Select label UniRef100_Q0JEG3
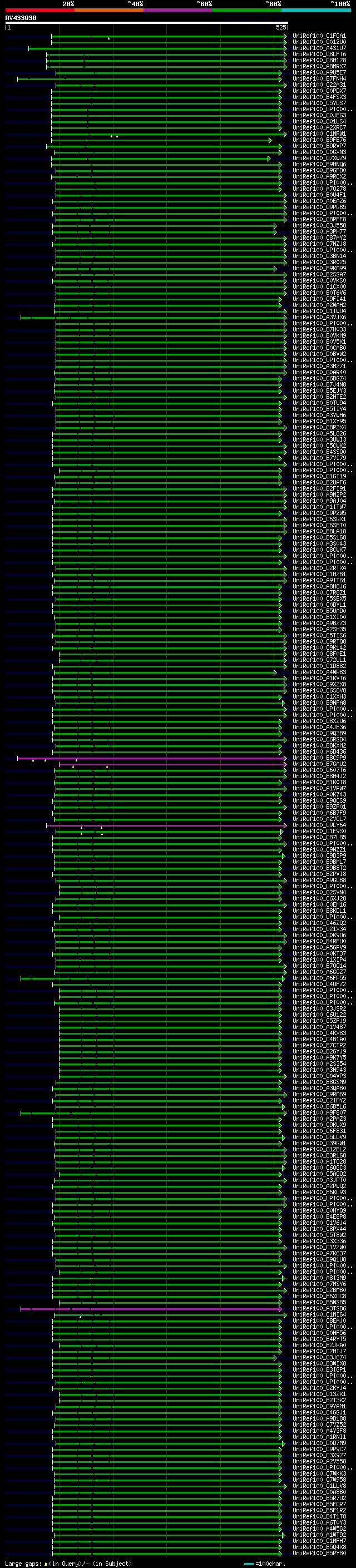The height and width of the screenshot is (1568, 356). 319,115
